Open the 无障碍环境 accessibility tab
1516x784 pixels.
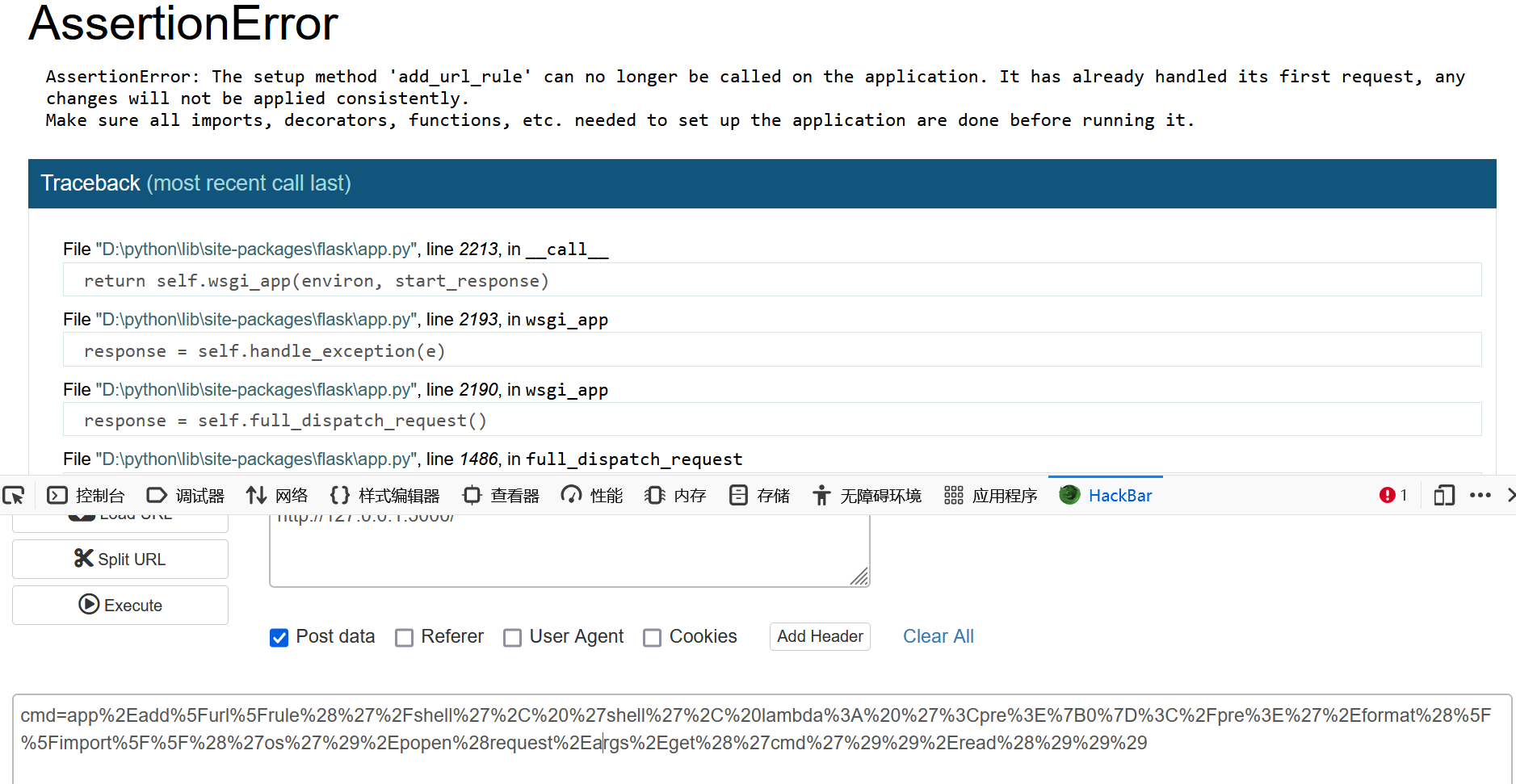(867, 495)
